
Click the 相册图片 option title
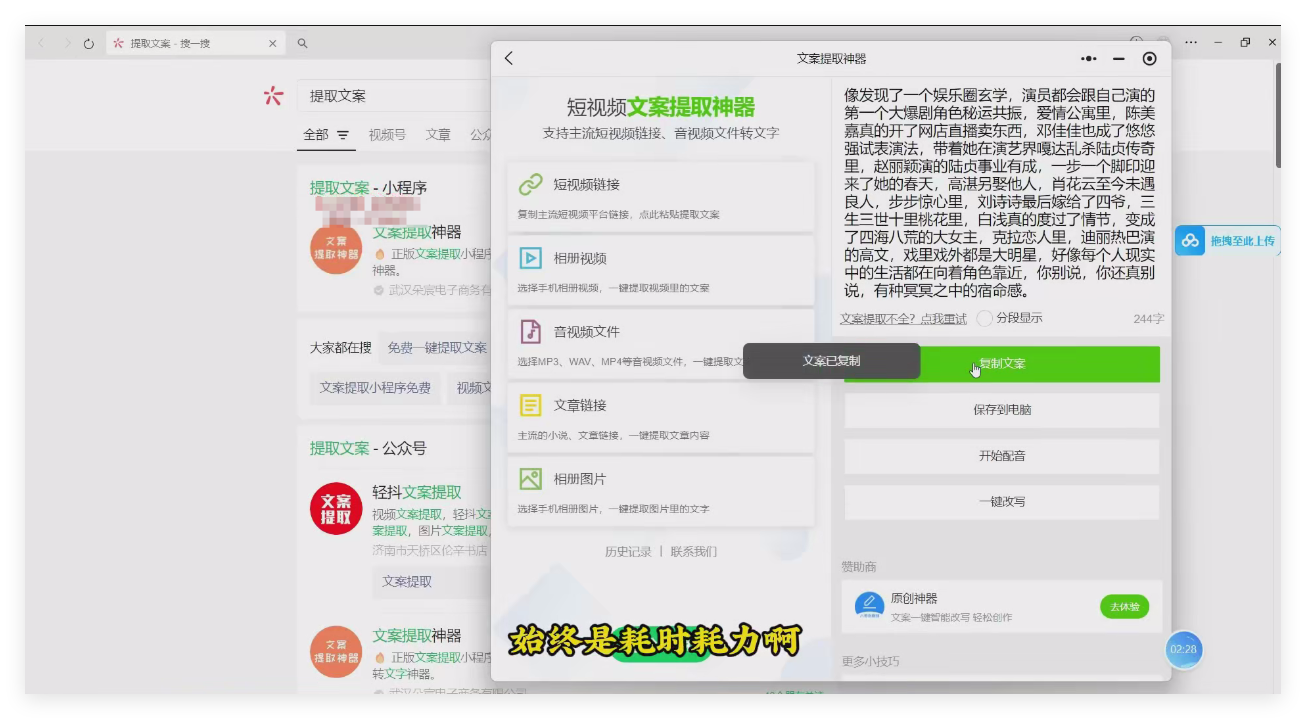pos(580,479)
